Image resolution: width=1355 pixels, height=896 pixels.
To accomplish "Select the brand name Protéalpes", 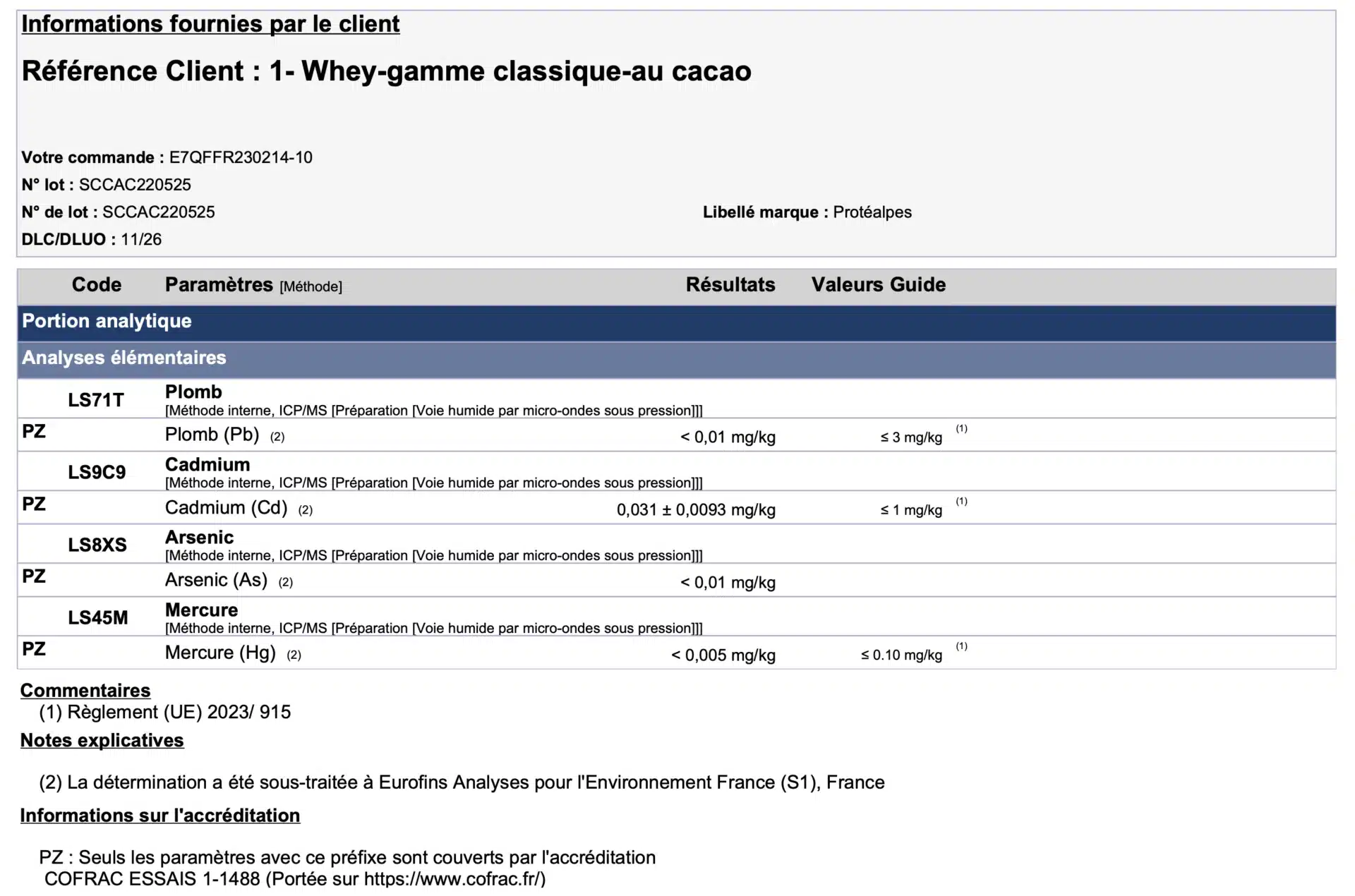I will coord(873,212).
